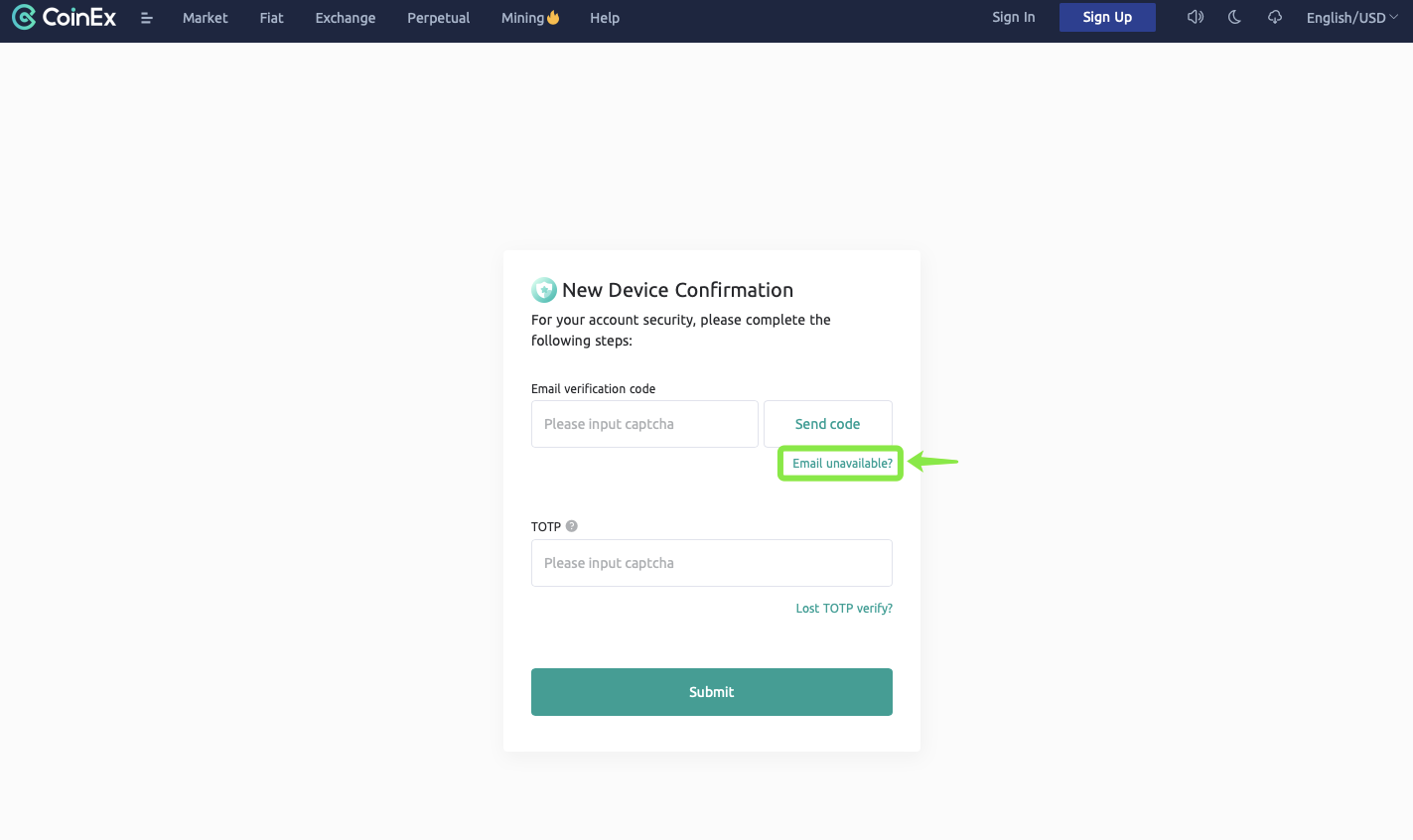Open the hamburger menu next to the logo
Screen dimensions: 1413x840
tap(146, 18)
